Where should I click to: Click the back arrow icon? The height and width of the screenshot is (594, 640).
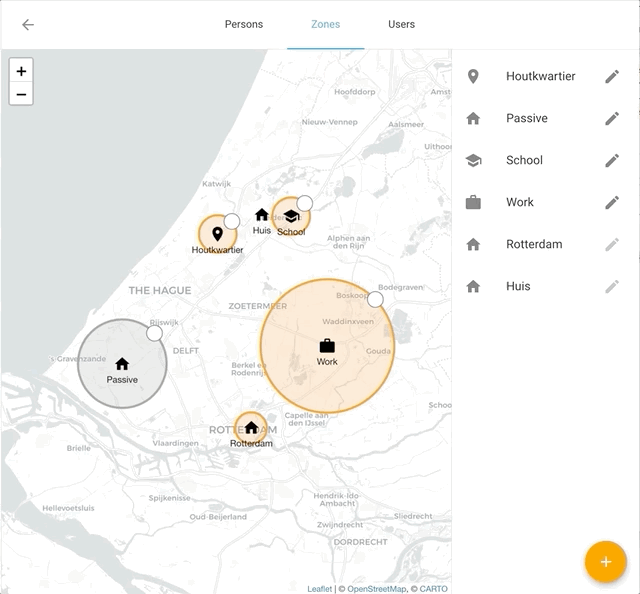(x=28, y=25)
